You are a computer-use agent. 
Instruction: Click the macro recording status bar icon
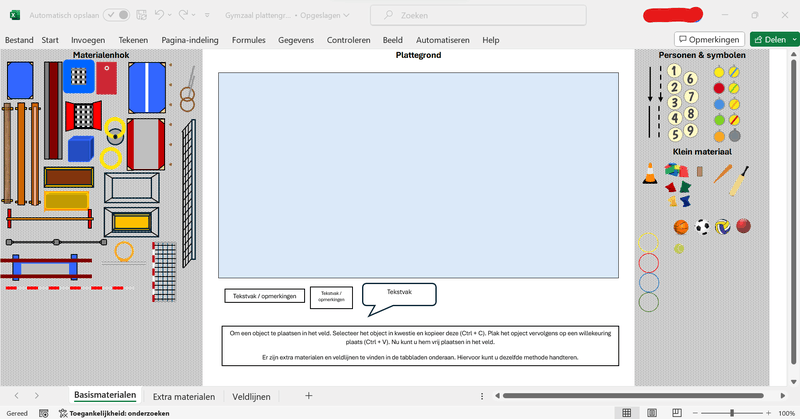click(44, 413)
